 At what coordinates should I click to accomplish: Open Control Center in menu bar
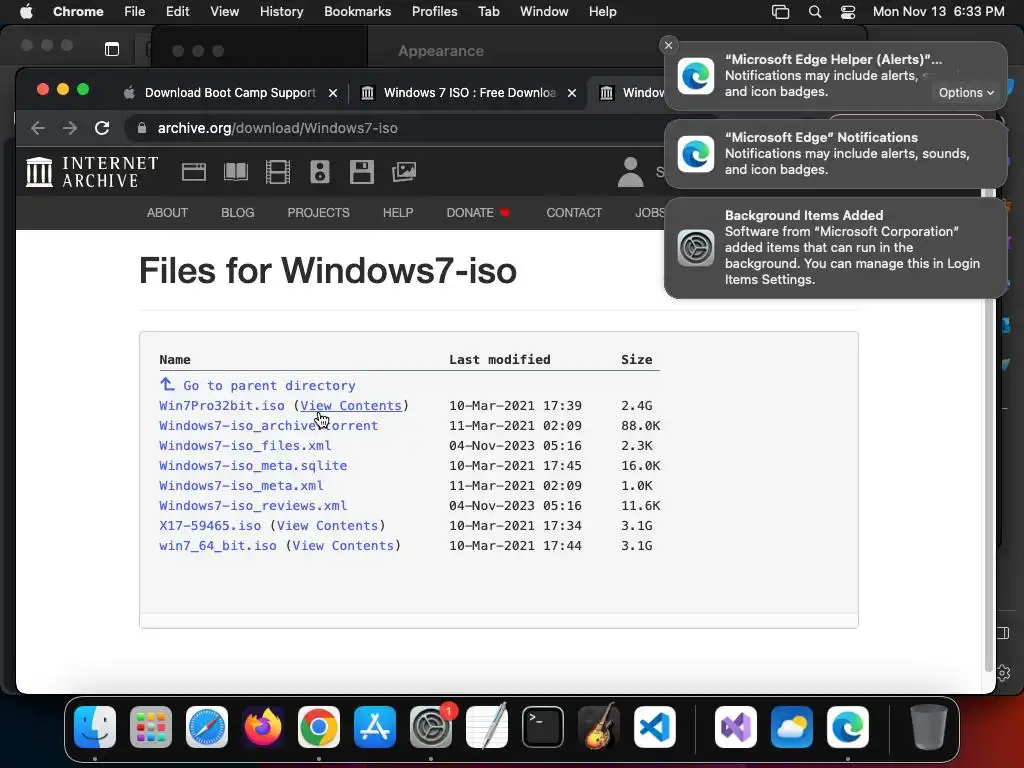848,12
